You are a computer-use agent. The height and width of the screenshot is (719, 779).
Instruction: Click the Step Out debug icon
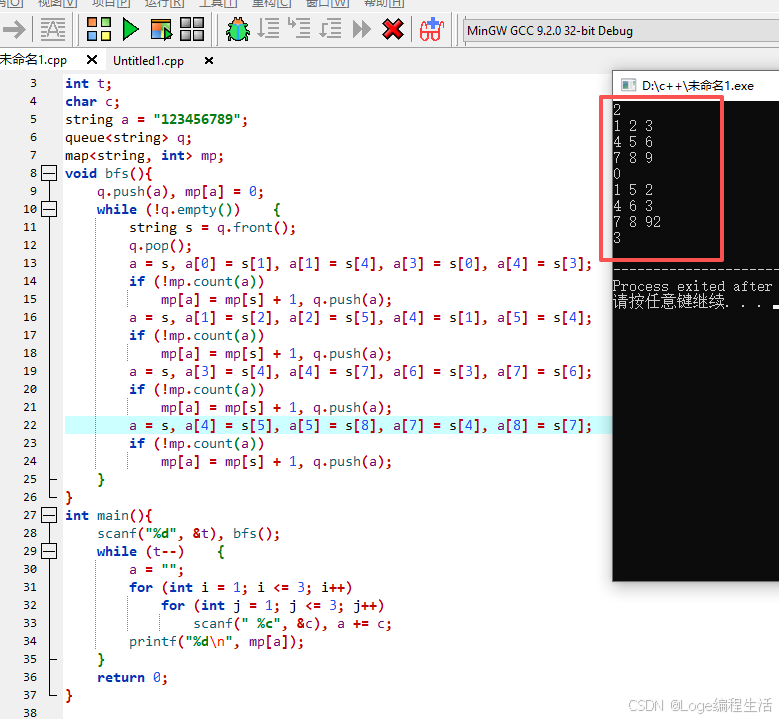(330, 29)
